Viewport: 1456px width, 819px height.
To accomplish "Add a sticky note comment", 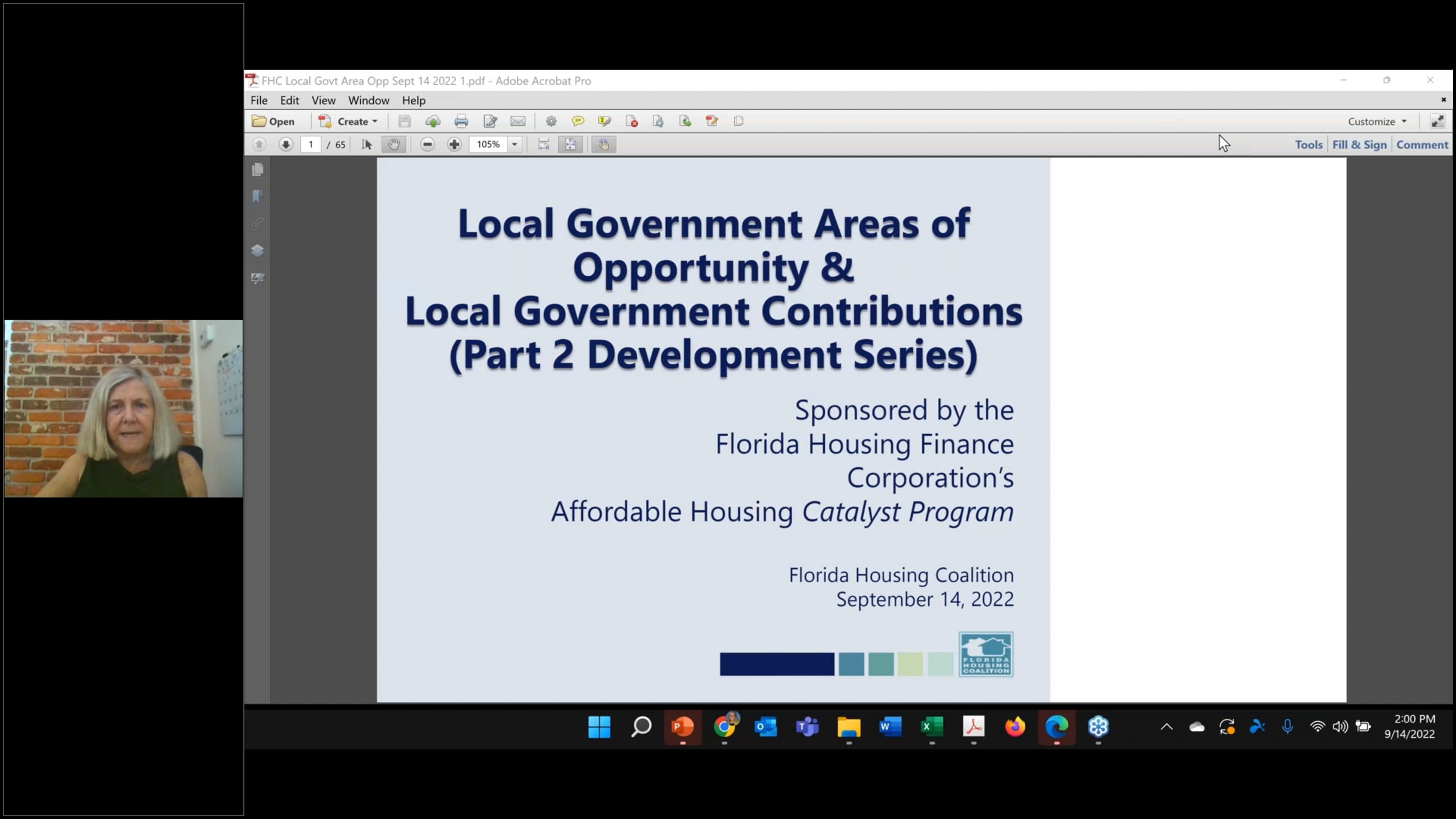I will [578, 121].
